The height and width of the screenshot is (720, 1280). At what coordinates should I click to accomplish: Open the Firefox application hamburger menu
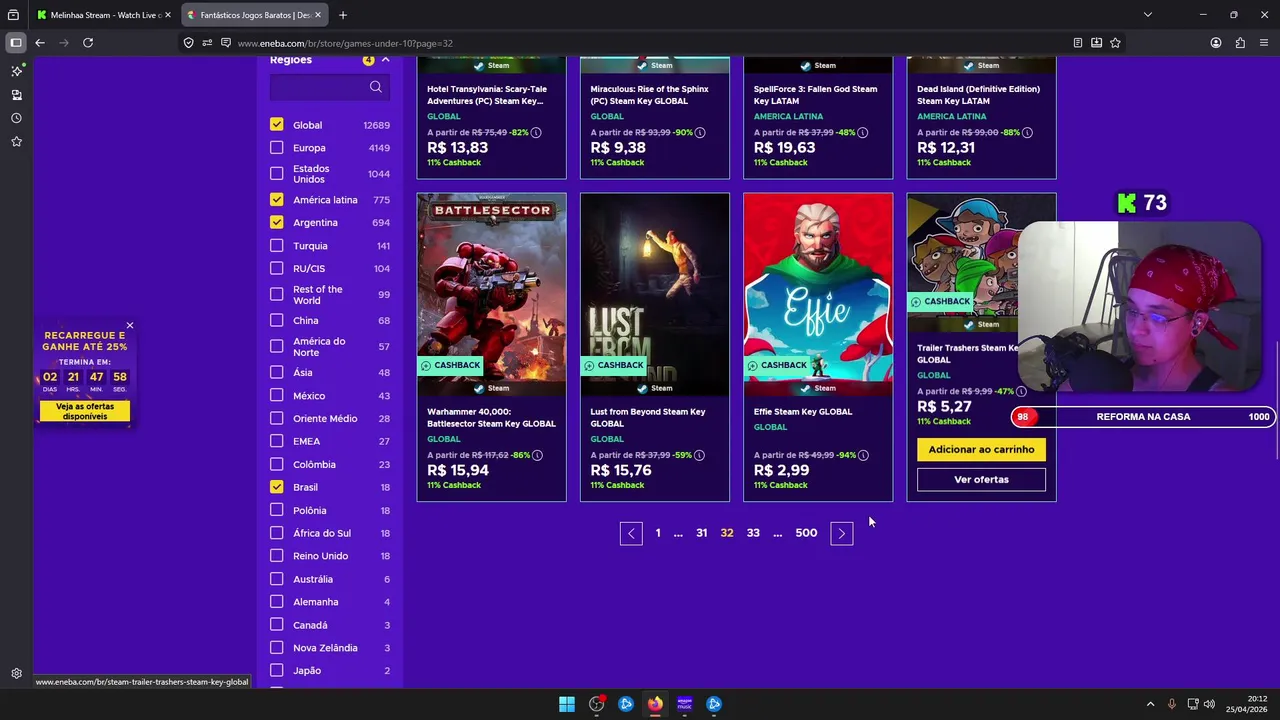pos(1264,43)
